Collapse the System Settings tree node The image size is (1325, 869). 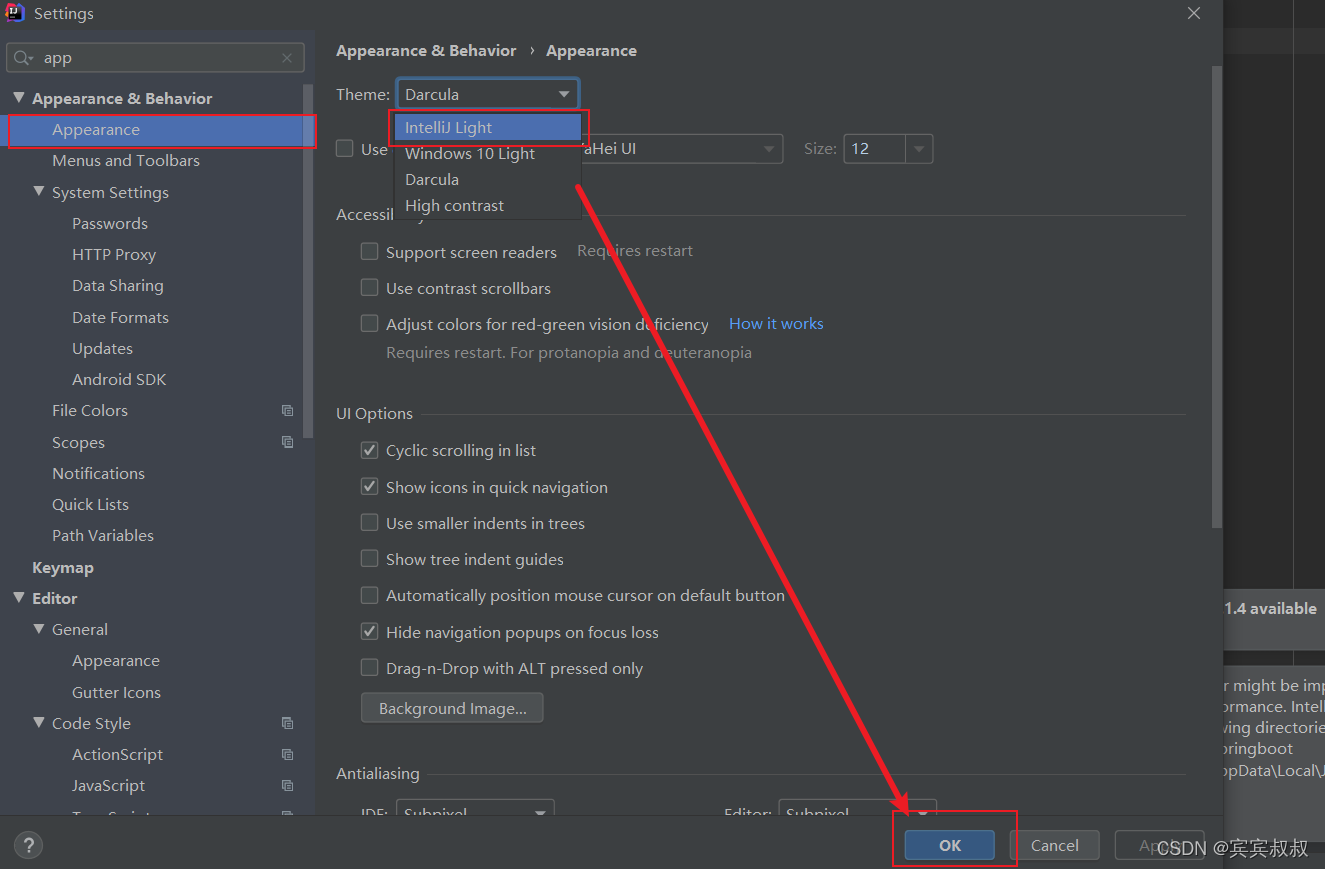click(39, 192)
